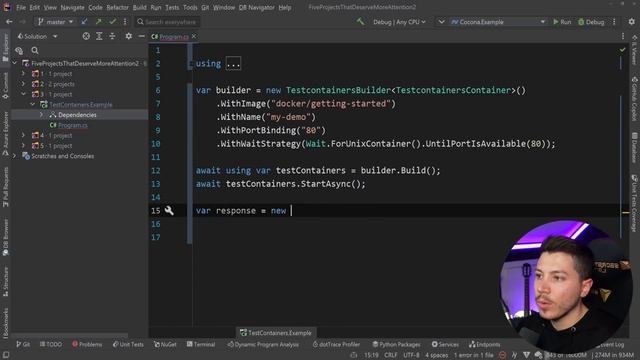Image resolution: width=640 pixels, height=360 pixels.
Task: Click the Collapse All icon in Solution panel
Action: 112,36
